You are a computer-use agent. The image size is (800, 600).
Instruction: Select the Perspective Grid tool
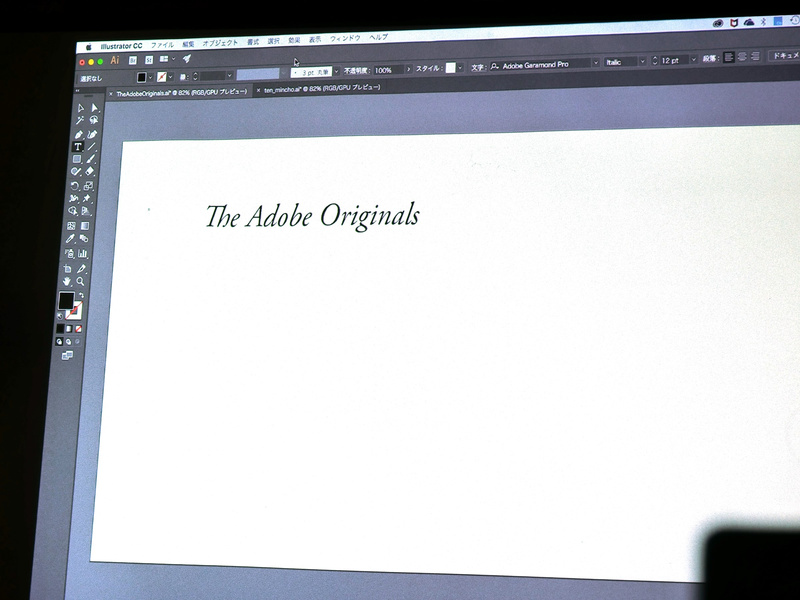tap(86, 211)
